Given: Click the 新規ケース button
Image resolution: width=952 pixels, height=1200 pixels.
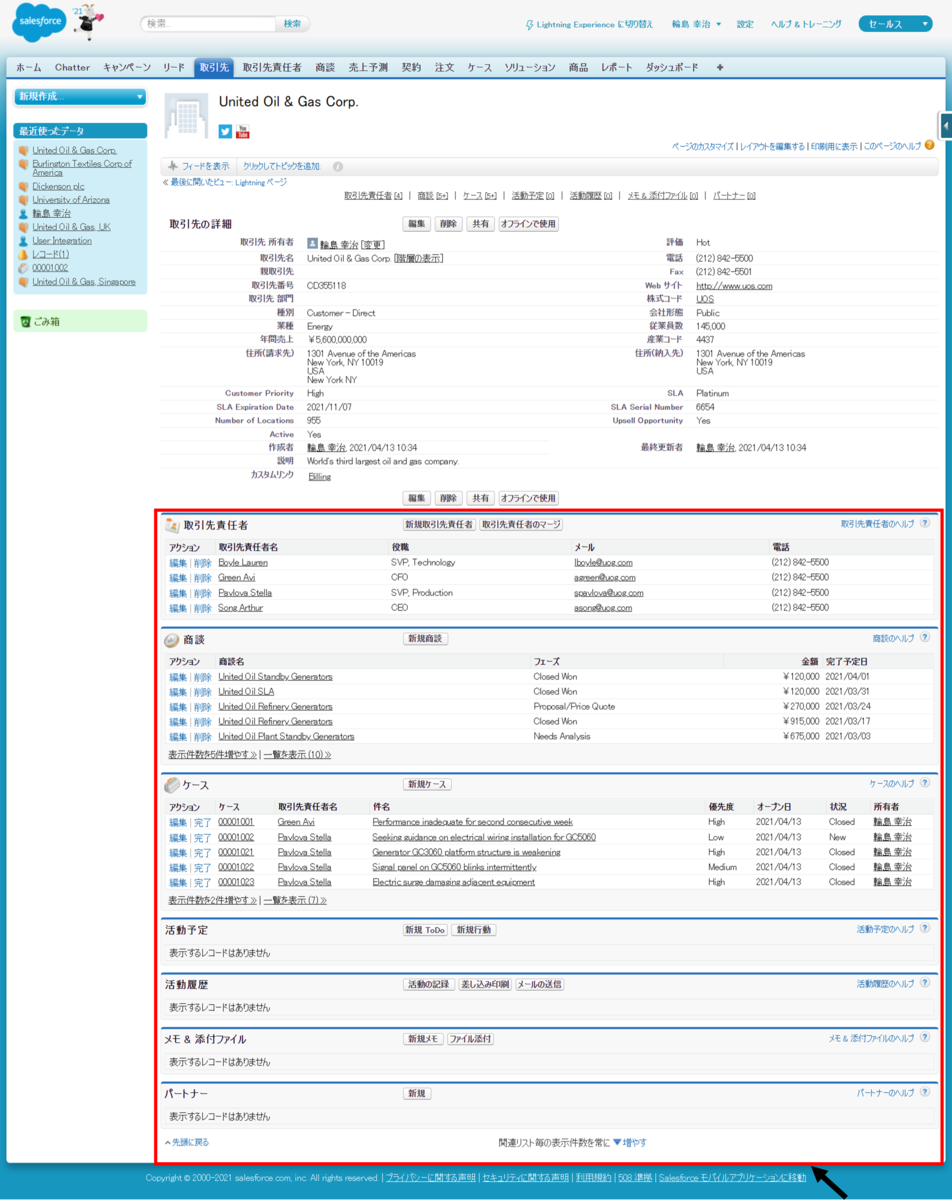Looking at the screenshot, I should pos(427,785).
